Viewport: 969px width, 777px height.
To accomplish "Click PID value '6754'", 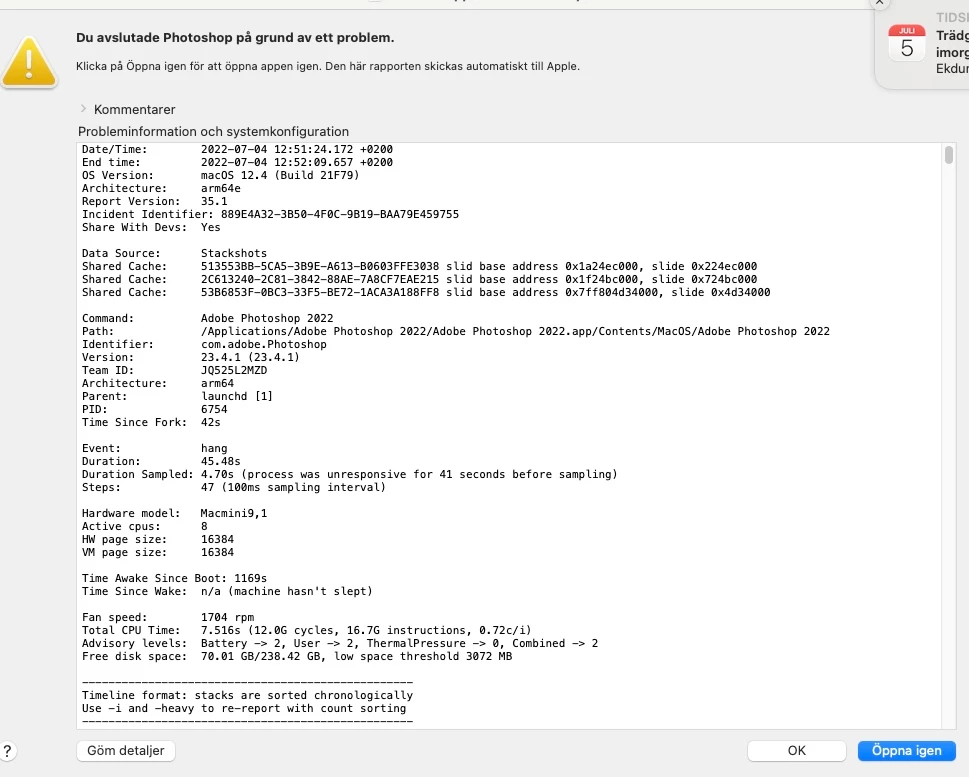I will (214, 409).
